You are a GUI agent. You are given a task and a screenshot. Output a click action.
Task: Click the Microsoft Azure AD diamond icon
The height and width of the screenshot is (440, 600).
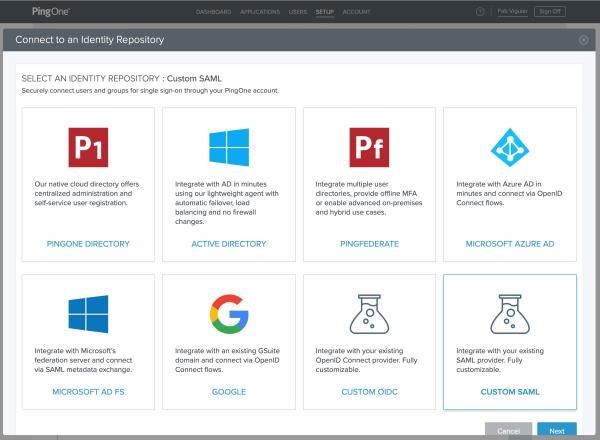coord(510,147)
